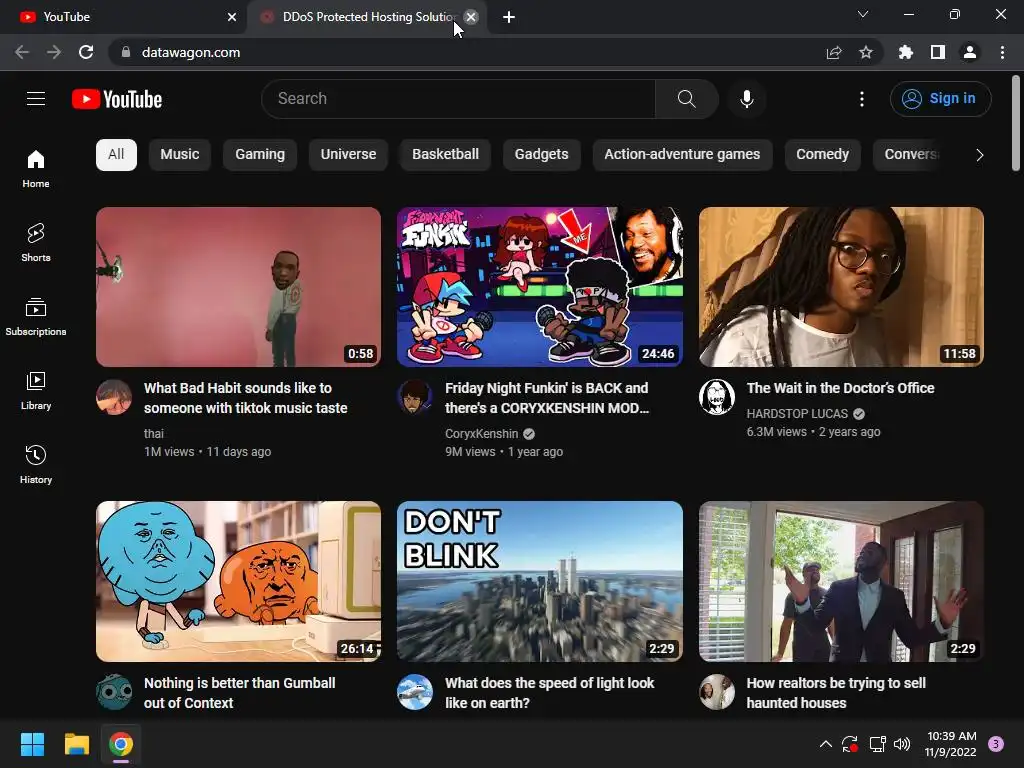This screenshot has height=768, width=1024.
Task: Click the magnifier search button
Action: pyautogui.click(x=686, y=99)
